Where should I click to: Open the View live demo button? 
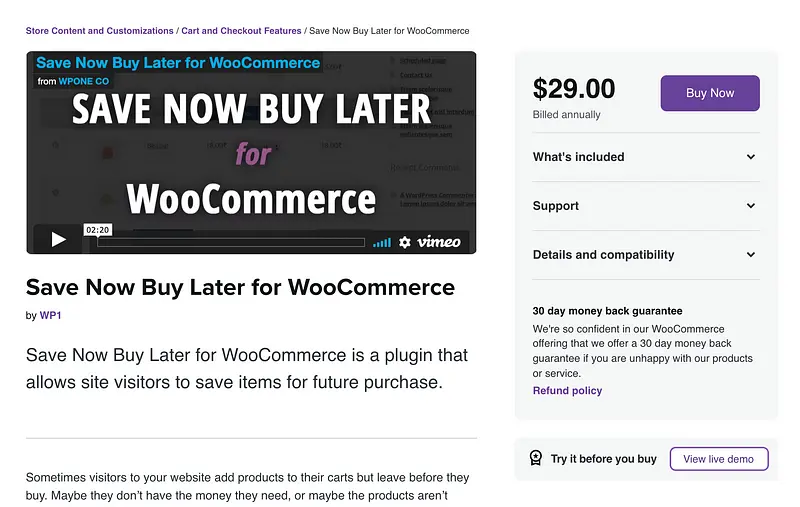pos(719,459)
